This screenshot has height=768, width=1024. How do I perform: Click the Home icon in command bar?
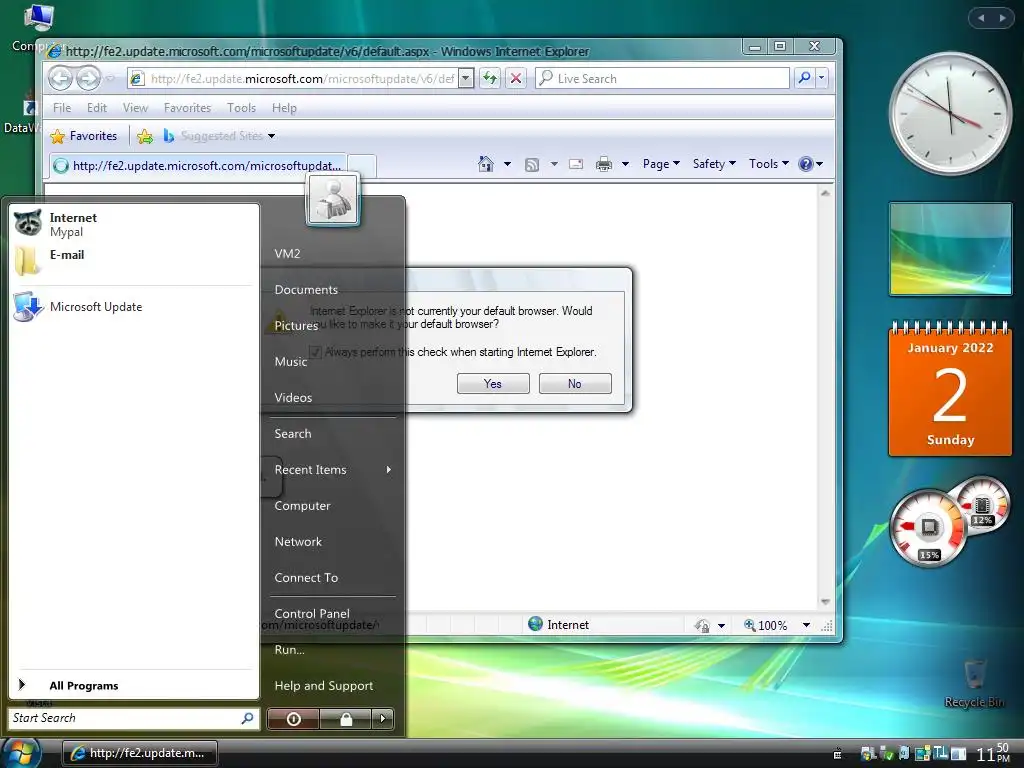coord(485,164)
